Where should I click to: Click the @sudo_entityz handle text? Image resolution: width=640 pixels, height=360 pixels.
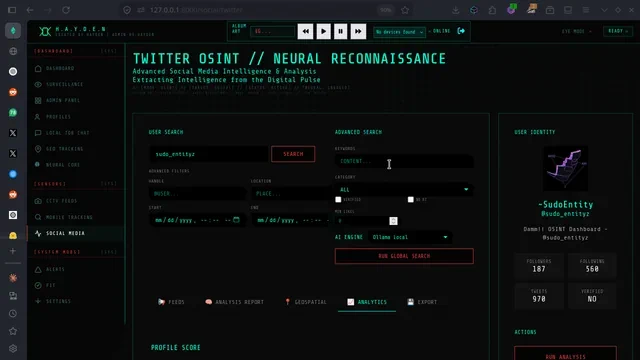[565, 214]
